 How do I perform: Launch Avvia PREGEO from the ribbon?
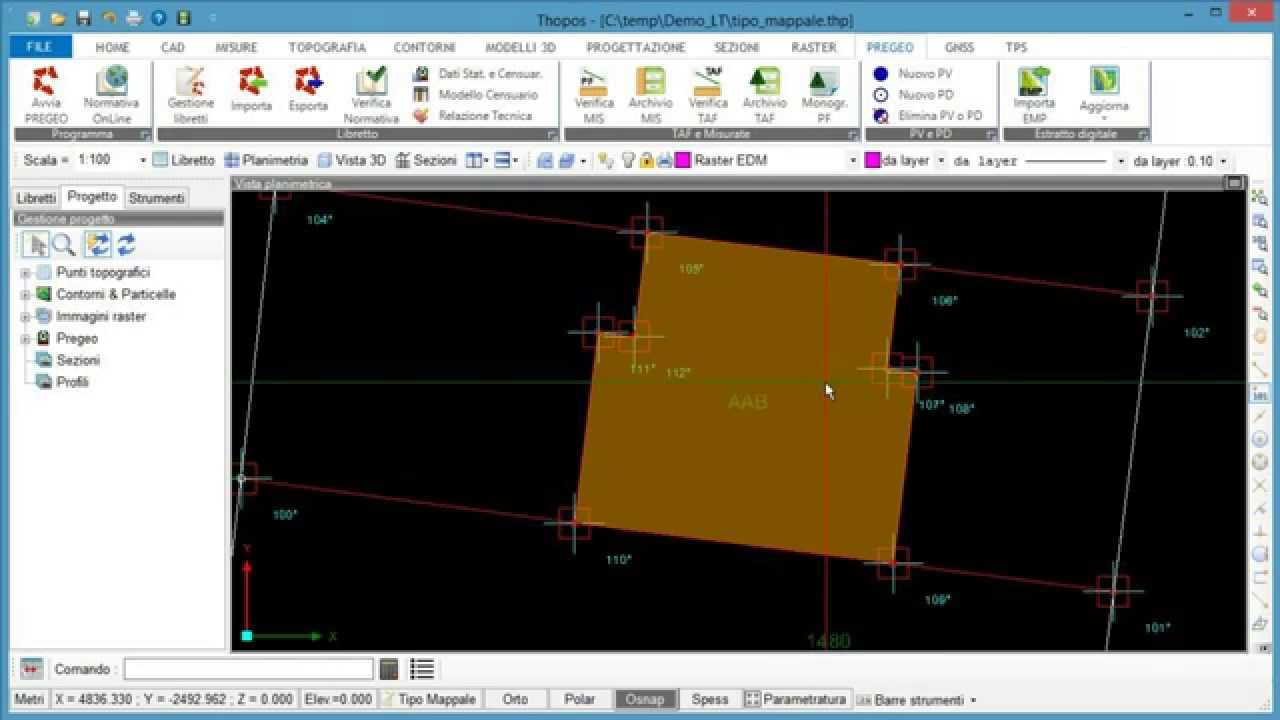tap(46, 94)
